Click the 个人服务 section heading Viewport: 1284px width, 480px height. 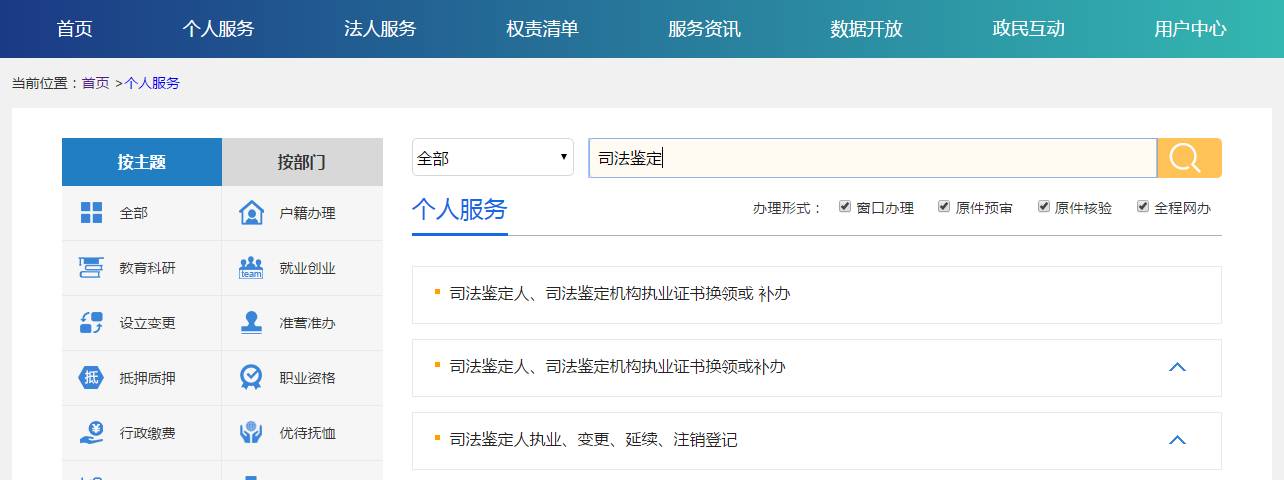(460, 209)
